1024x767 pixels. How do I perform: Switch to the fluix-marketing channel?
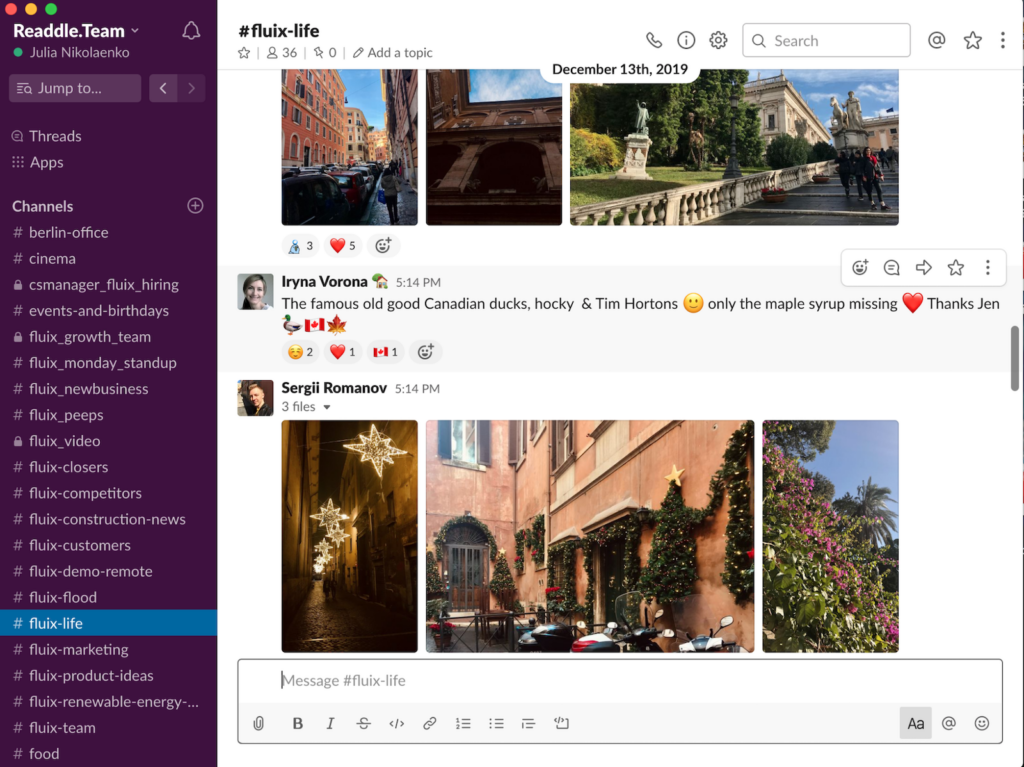pyautogui.click(x=78, y=649)
